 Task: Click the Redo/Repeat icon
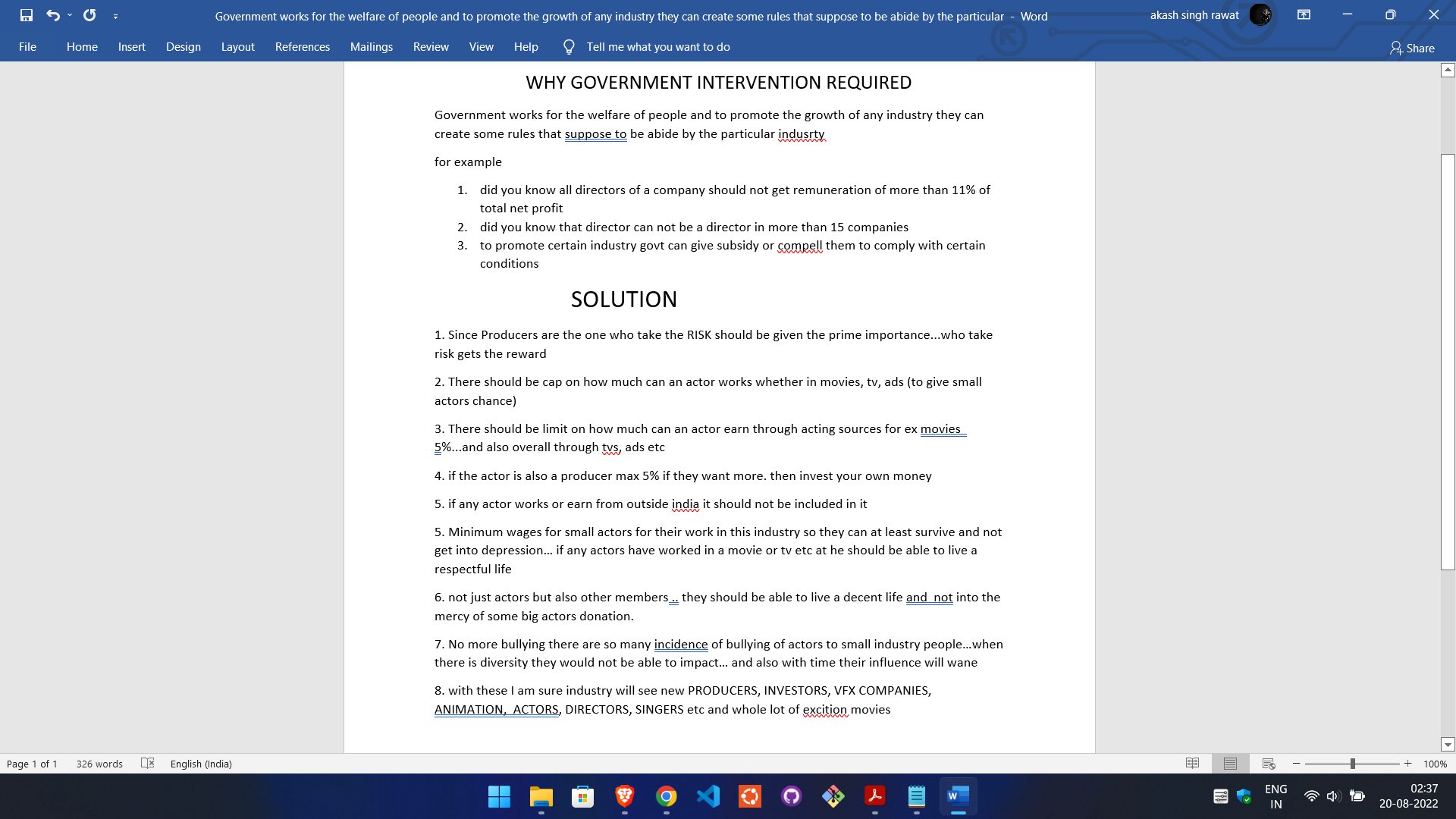89,15
